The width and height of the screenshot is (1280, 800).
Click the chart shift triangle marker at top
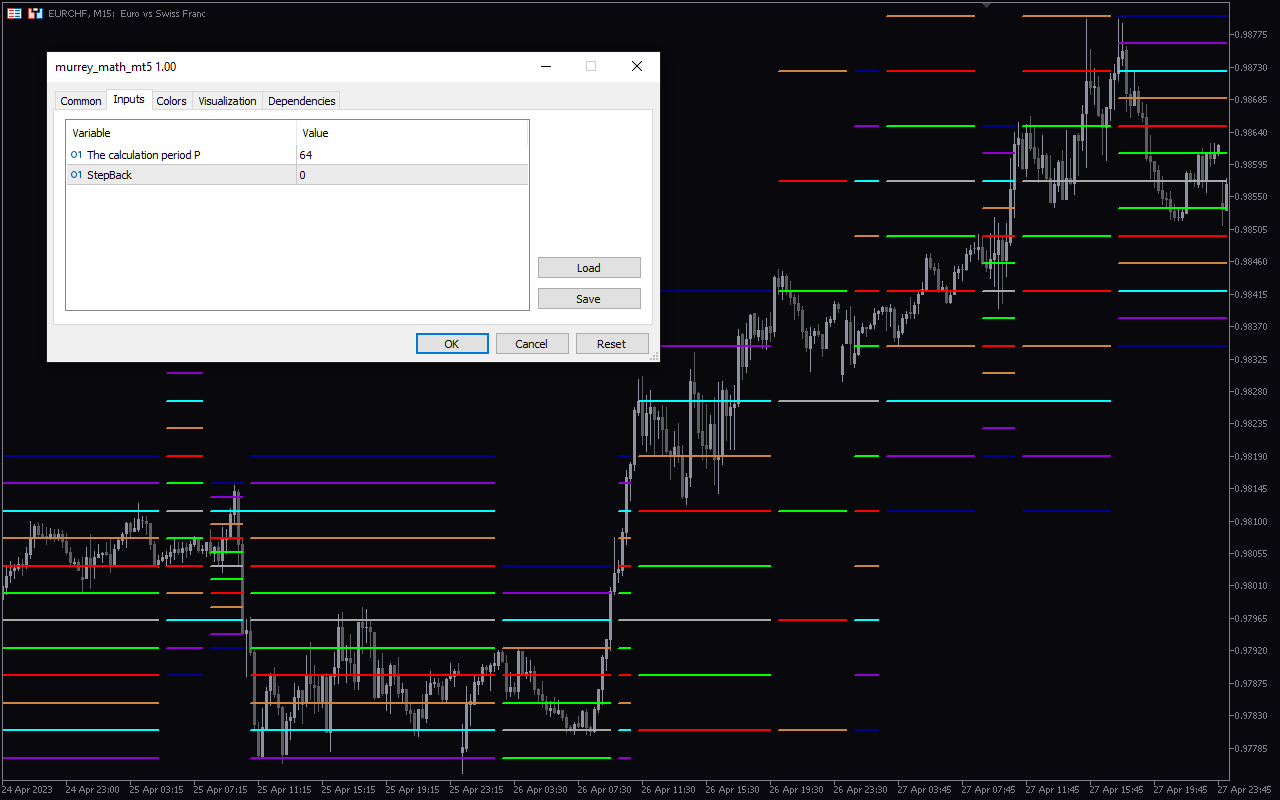(988, 4)
